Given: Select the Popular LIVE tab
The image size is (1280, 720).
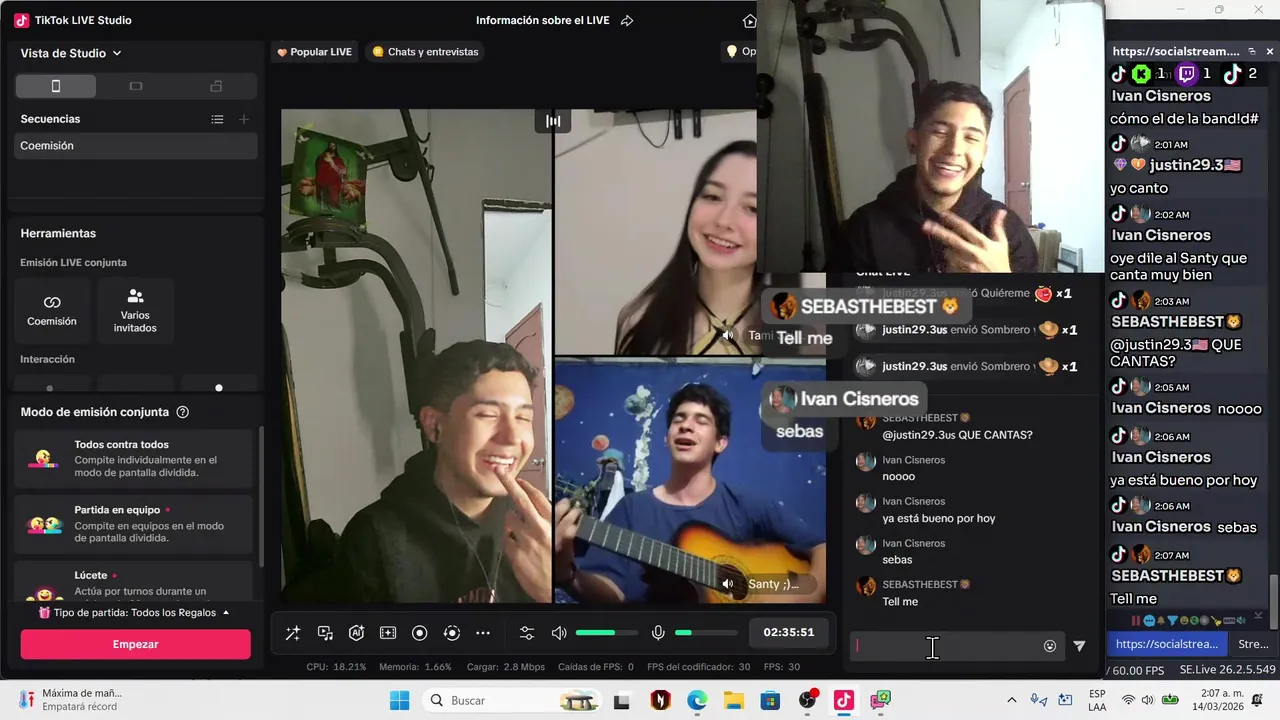Looking at the screenshot, I should 314,52.
